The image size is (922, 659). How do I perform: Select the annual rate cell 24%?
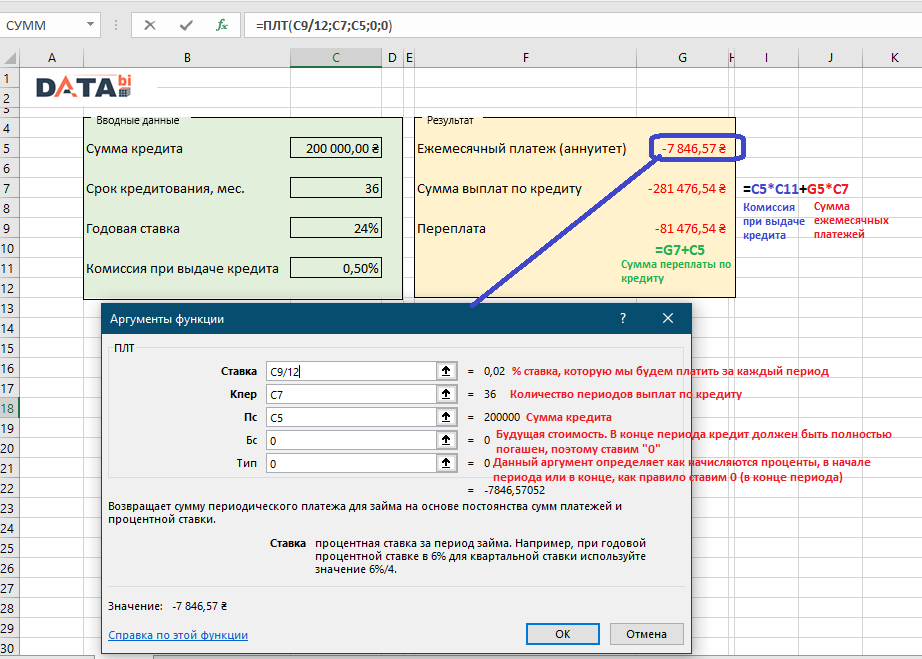click(336, 228)
